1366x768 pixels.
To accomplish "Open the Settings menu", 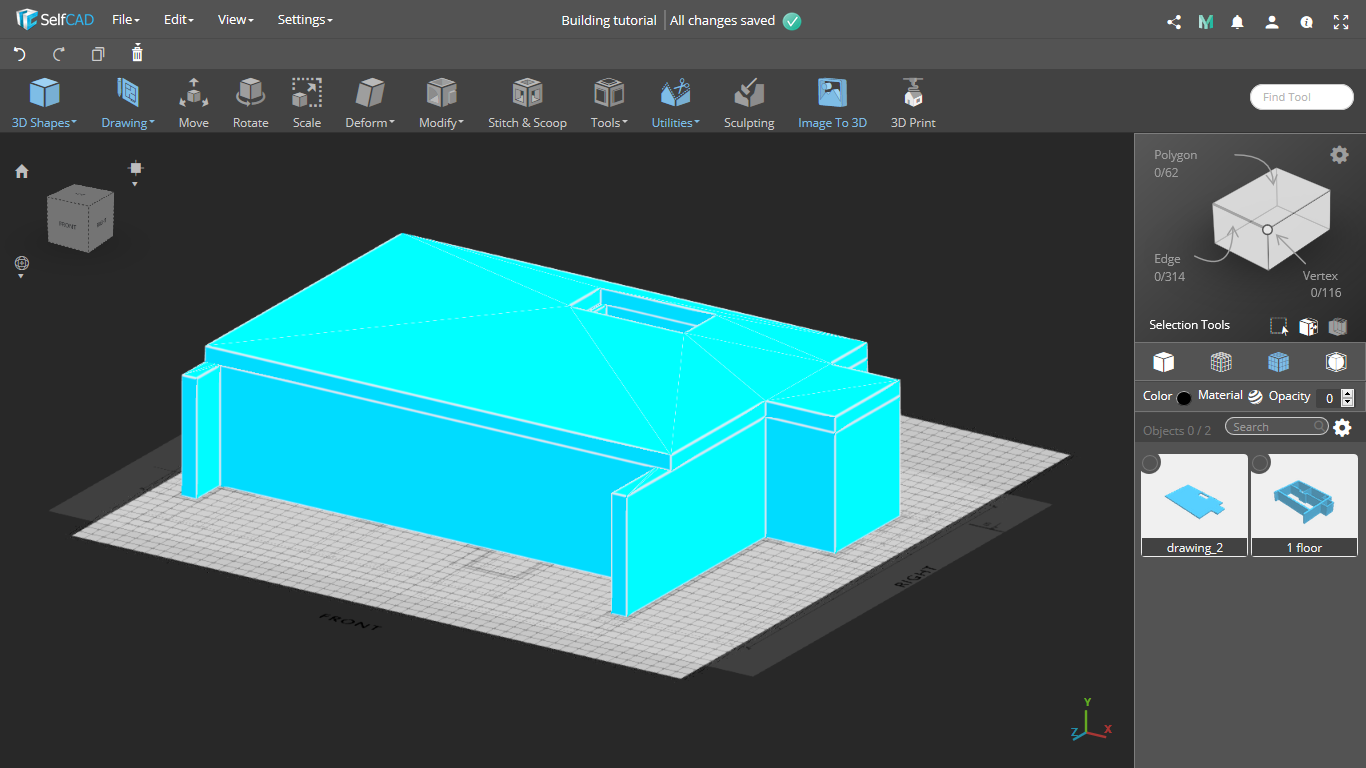I will point(305,20).
